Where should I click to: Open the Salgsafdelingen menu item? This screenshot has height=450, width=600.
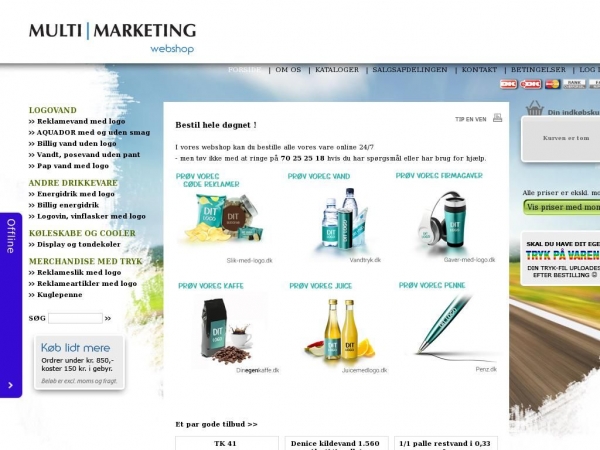407,70
